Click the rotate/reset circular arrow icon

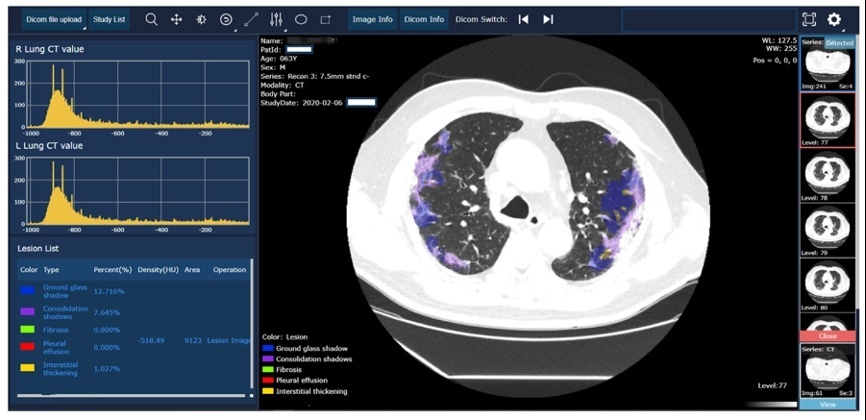click(x=226, y=19)
